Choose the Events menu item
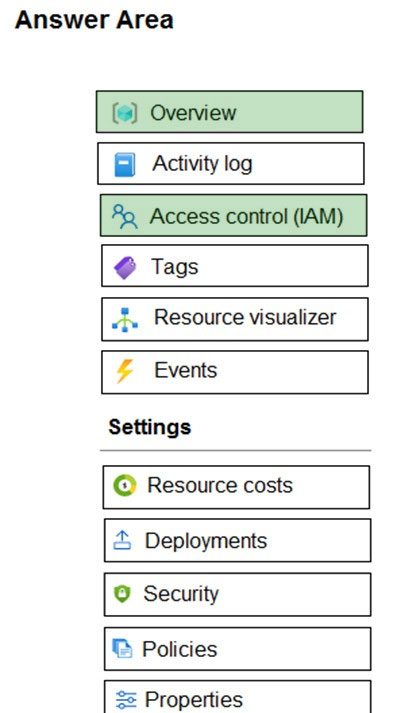 (x=235, y=372)
